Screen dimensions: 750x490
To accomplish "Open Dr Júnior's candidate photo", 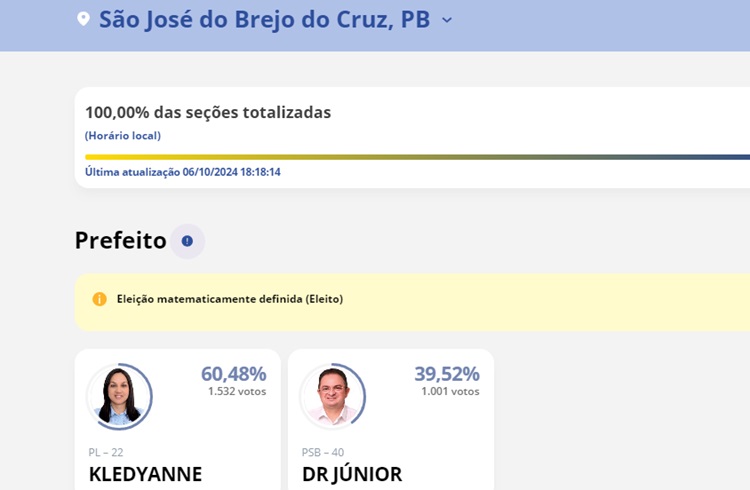I will [332, 396].
